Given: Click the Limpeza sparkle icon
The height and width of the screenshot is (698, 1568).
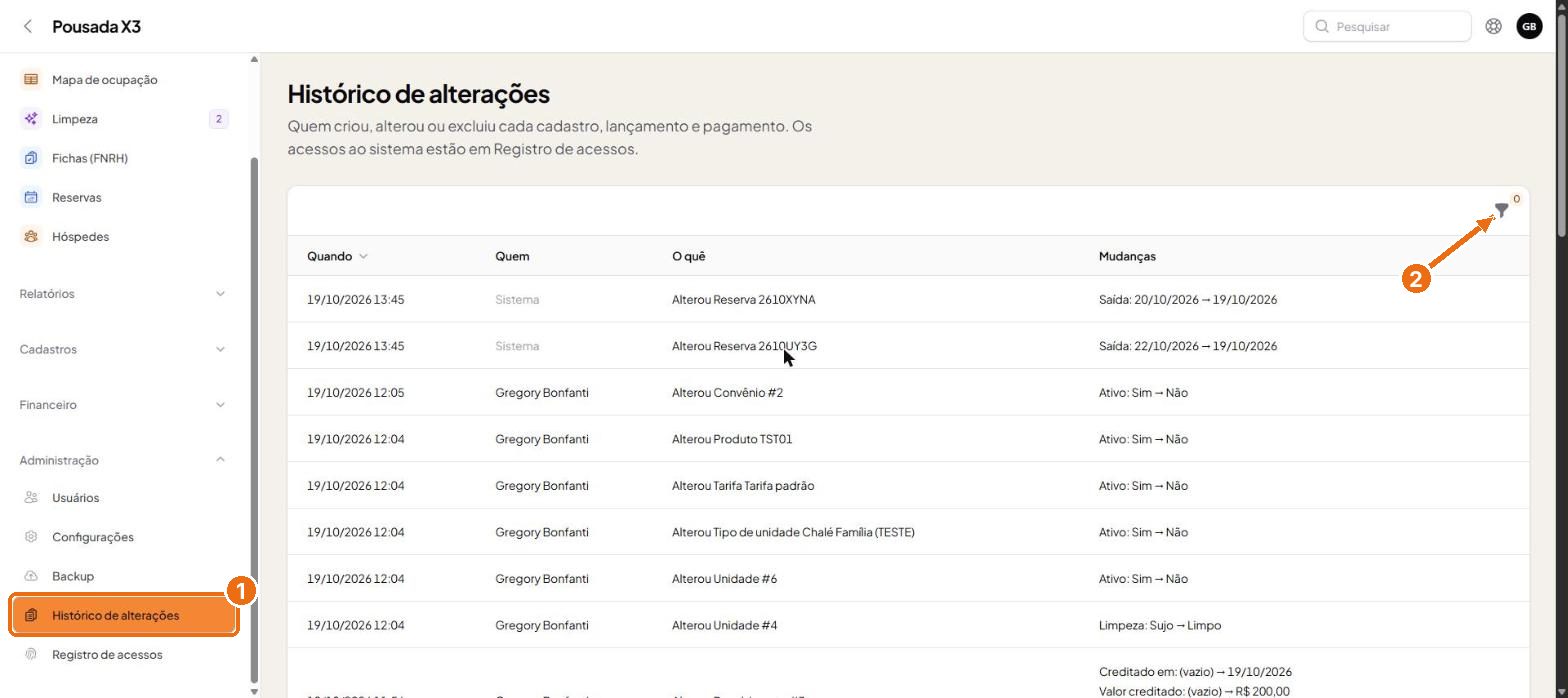Looking at the screenshot, I should click(31, 119).
